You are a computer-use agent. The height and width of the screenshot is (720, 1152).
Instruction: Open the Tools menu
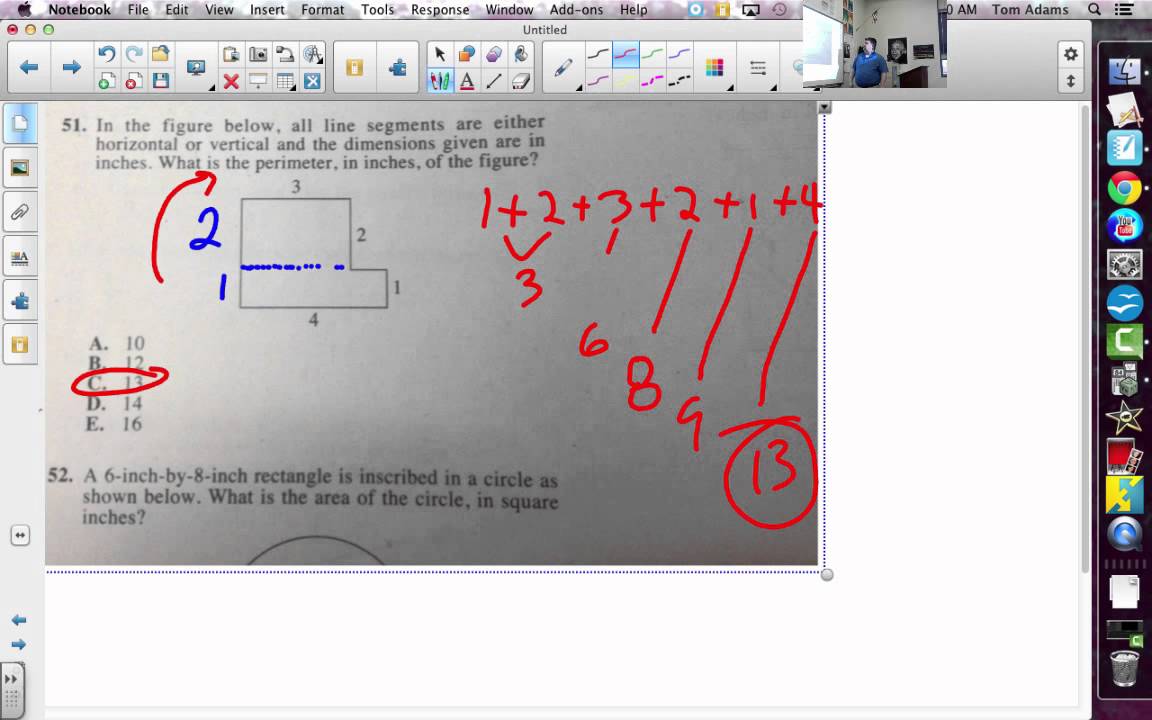377,10
